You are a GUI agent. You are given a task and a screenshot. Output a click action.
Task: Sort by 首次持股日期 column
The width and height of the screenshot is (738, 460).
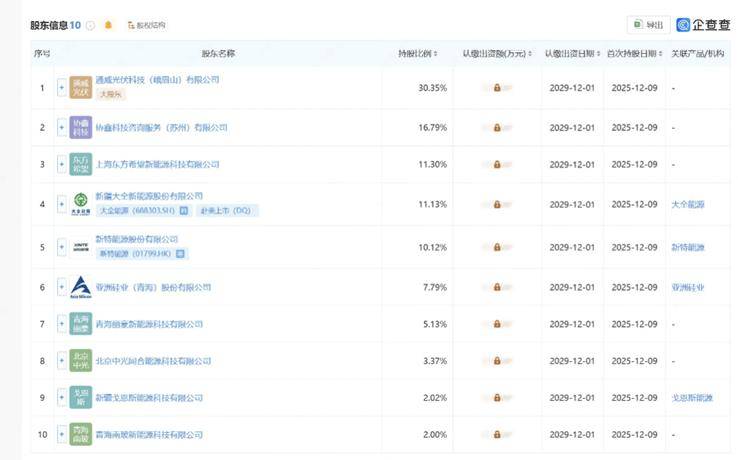tap(633, 53)
